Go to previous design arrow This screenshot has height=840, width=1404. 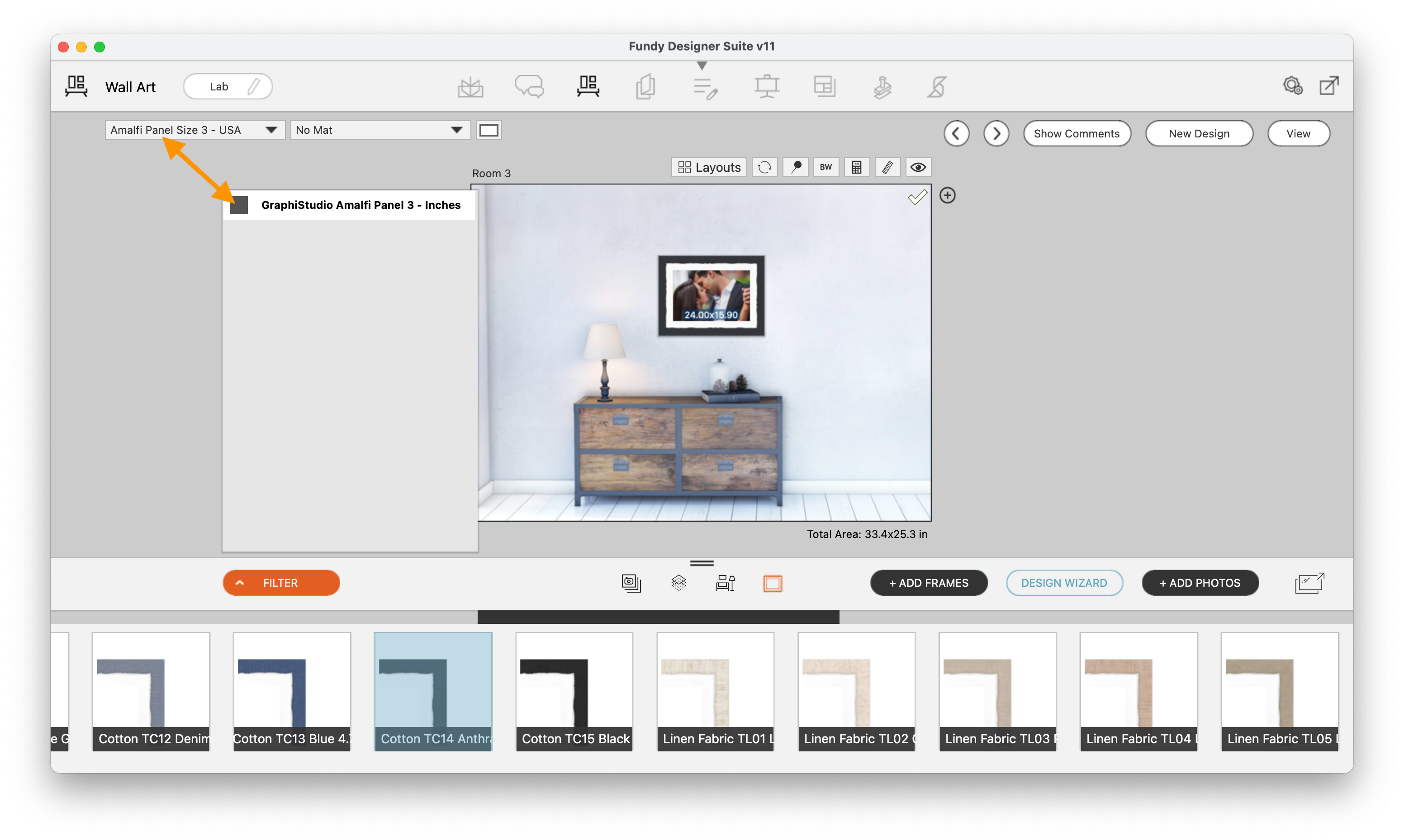(x=956, y=133)
